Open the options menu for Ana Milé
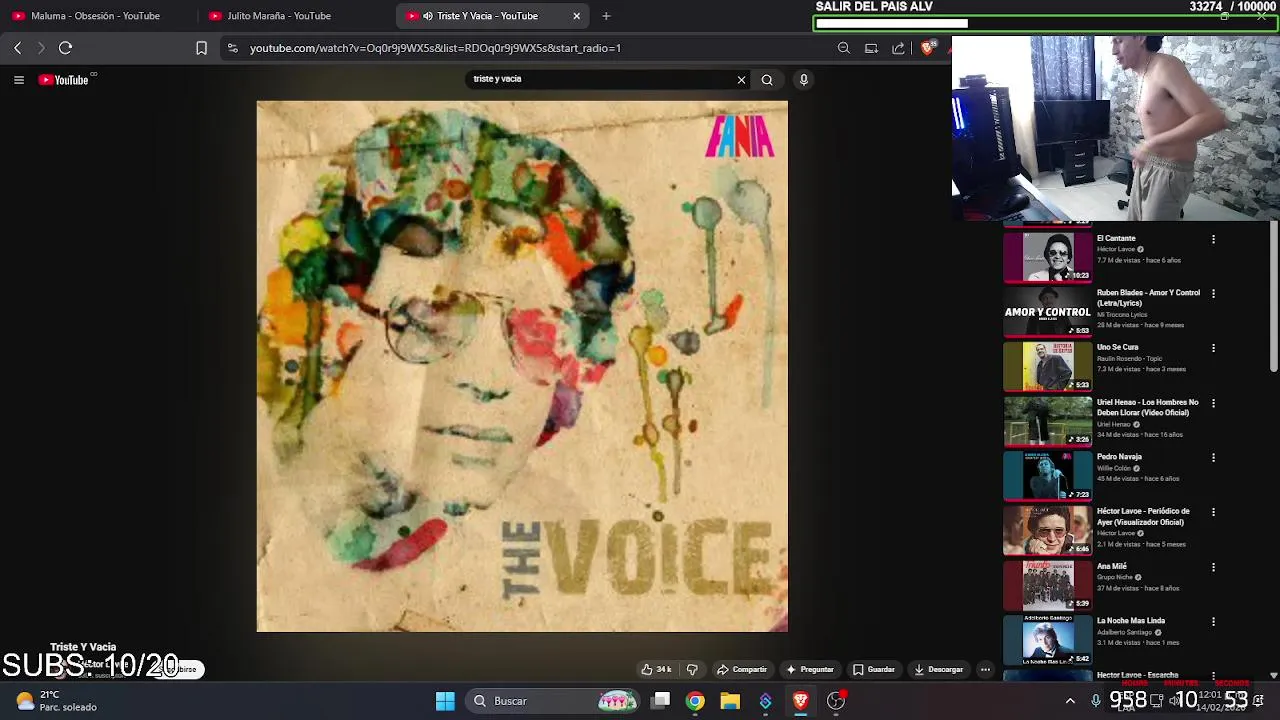 click(x=1213, y=568)
